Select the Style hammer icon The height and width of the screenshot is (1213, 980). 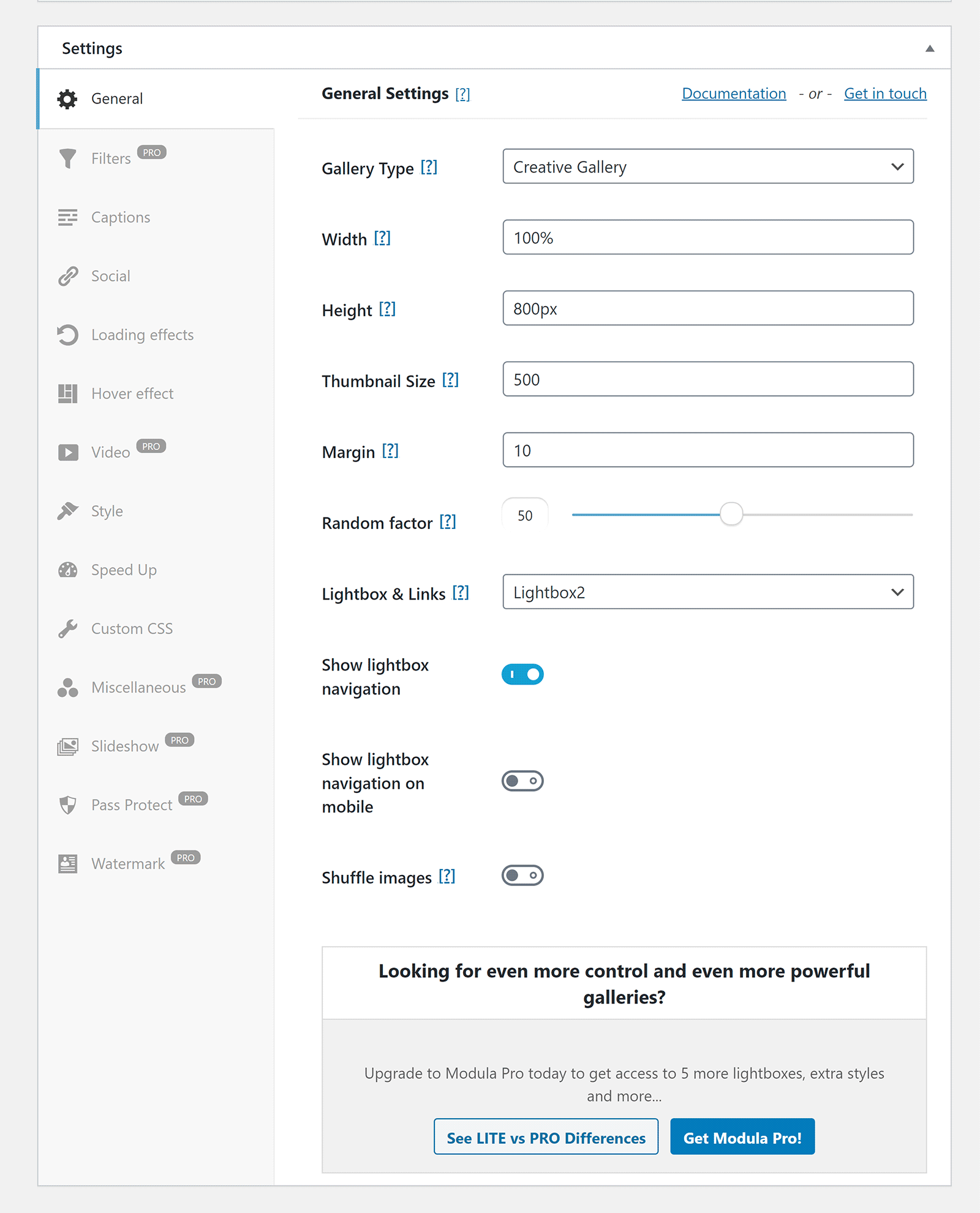pos(67,511)
